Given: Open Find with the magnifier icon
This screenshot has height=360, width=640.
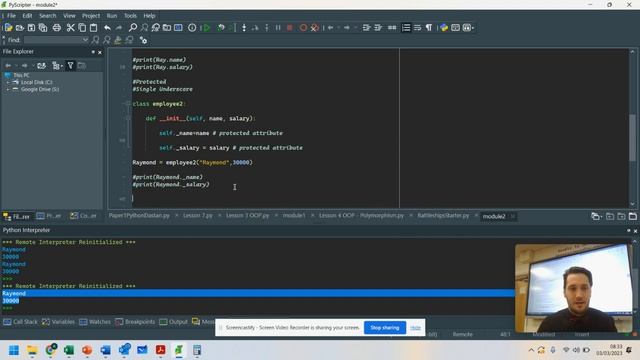Looking at the screenshot, I should click(133, 28).
